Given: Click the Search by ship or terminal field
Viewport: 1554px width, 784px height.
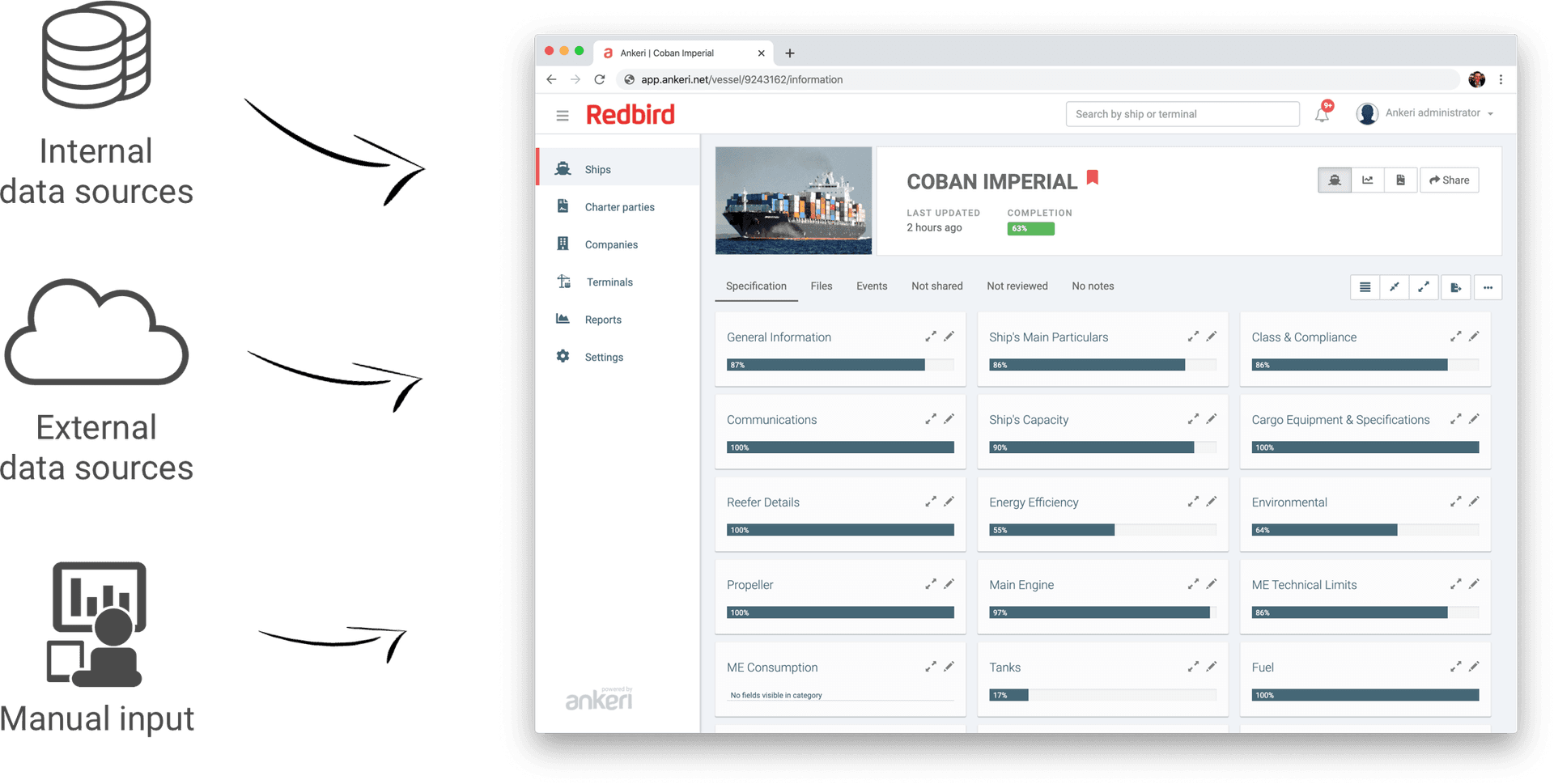Looking at the screenshot, I should coord(1182,114).
